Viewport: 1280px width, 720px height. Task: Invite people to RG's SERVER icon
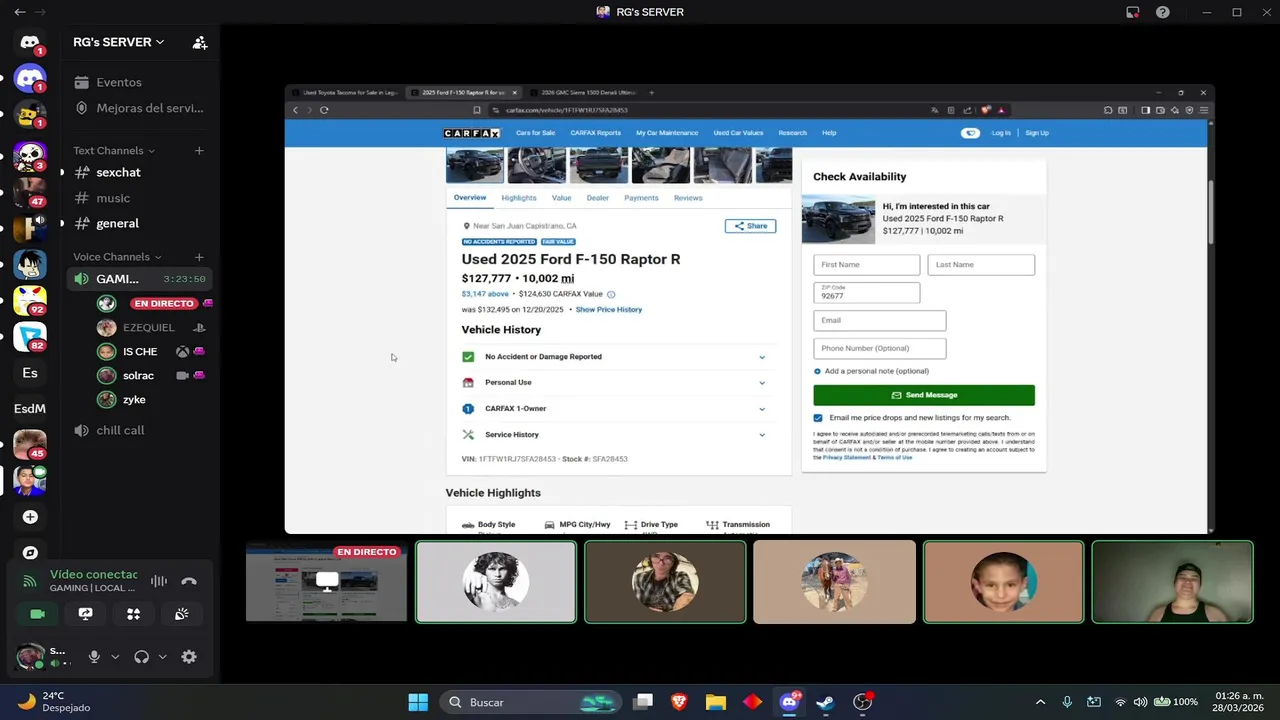[x=200, y=43]
